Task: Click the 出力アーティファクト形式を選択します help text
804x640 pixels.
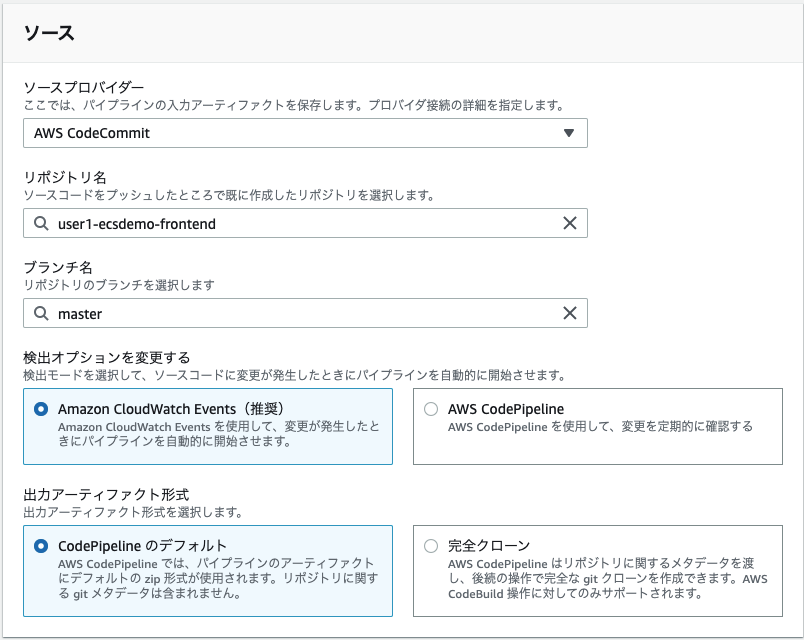Action: [133, 512]
